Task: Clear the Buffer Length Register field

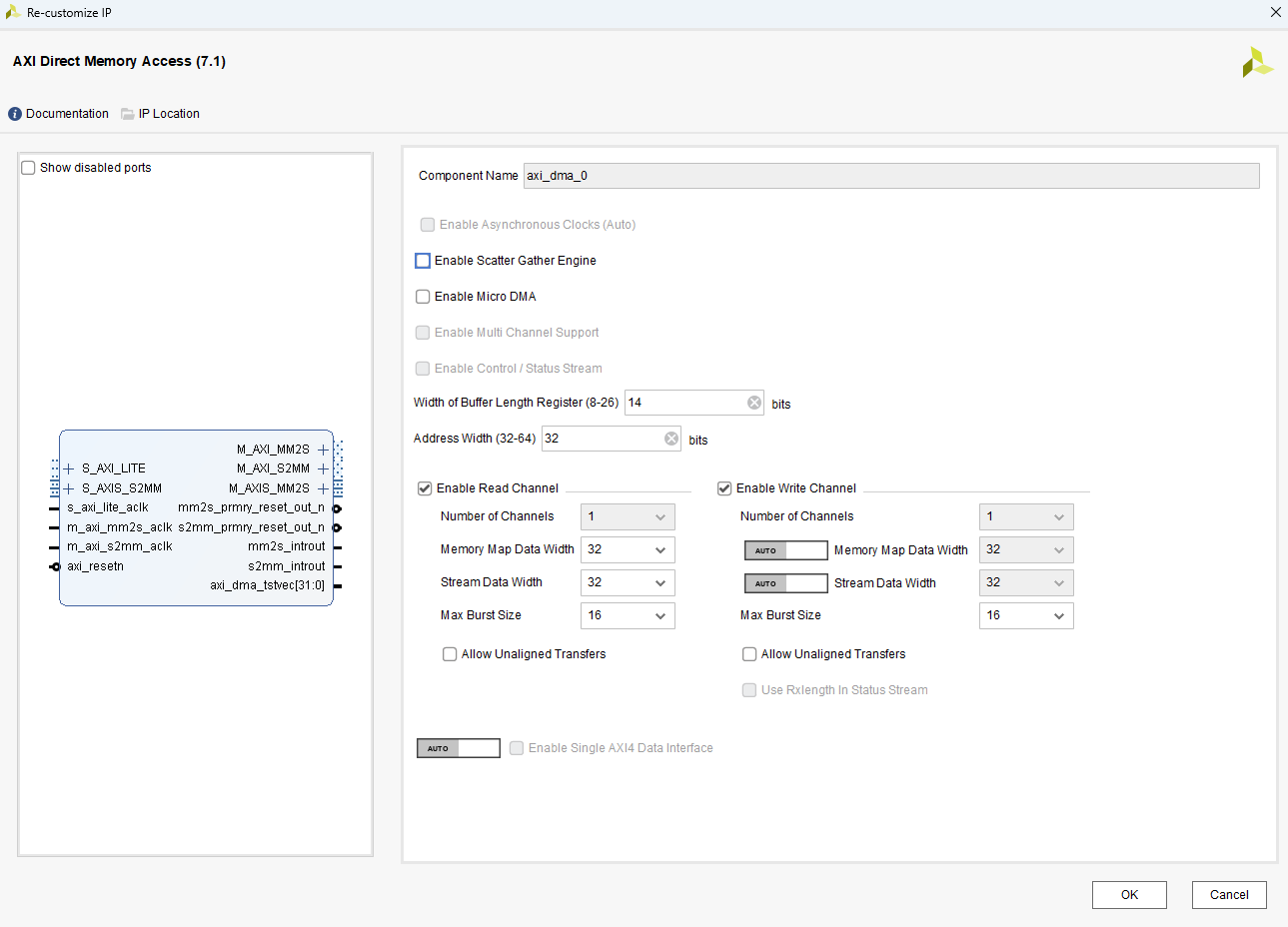Action: click(754, 403)
